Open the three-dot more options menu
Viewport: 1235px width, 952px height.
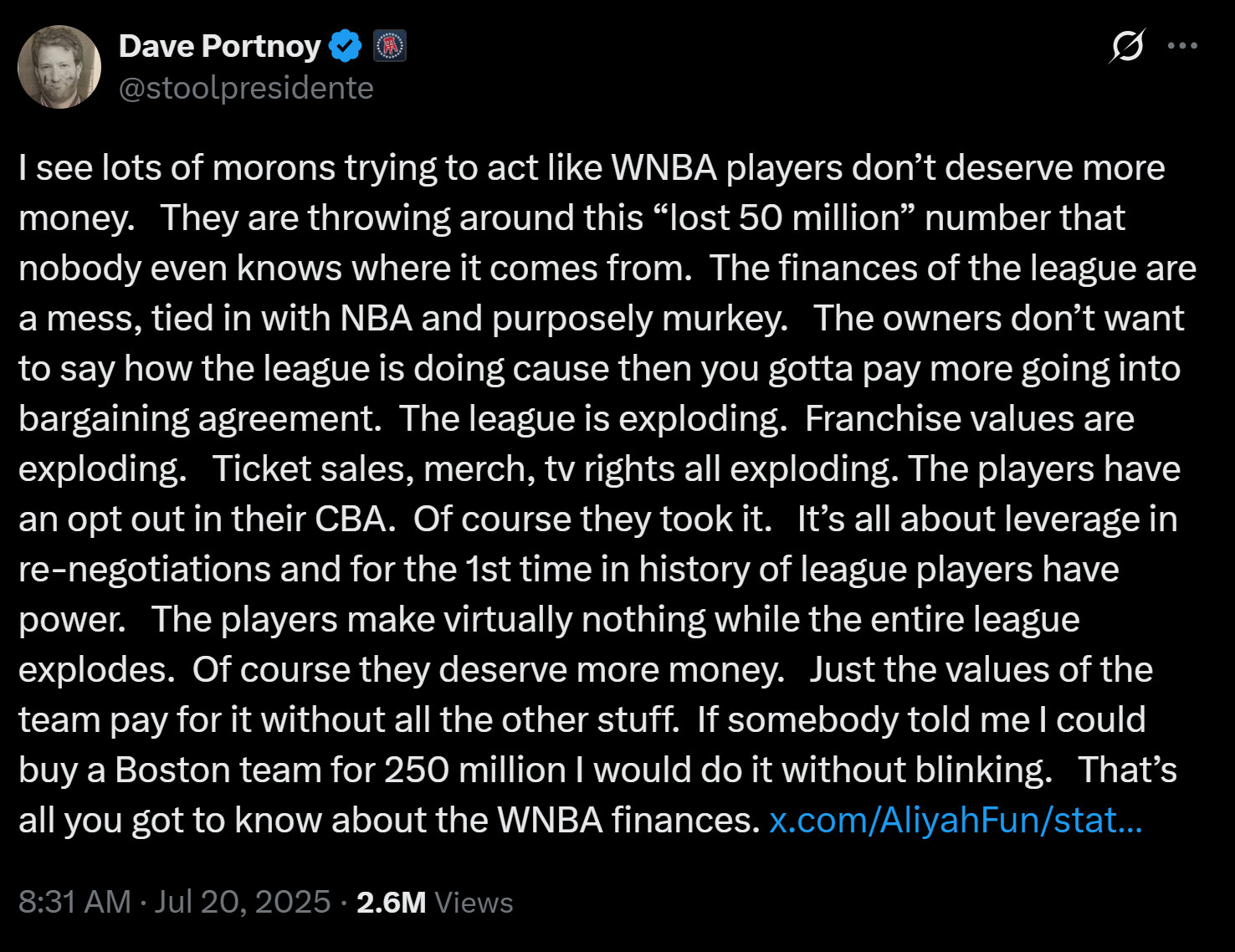(1182, 46)
